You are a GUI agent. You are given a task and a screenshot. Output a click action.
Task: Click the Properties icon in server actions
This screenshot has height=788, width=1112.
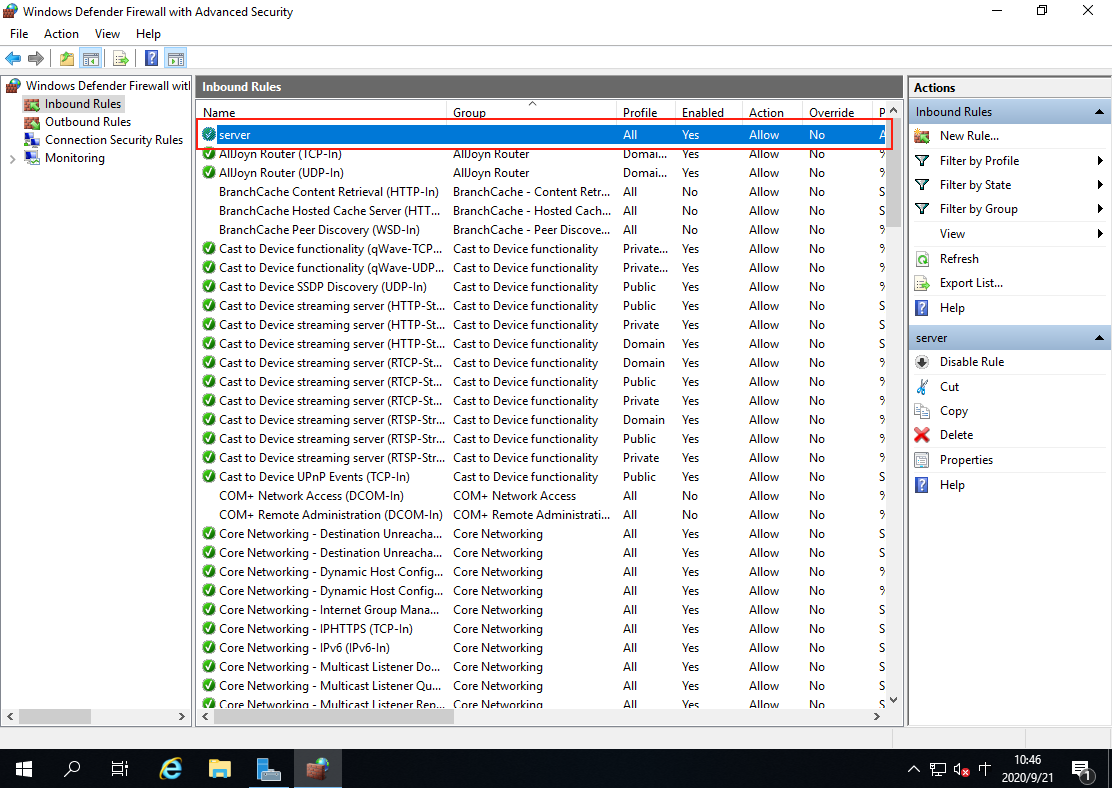(x=922, y=460)
